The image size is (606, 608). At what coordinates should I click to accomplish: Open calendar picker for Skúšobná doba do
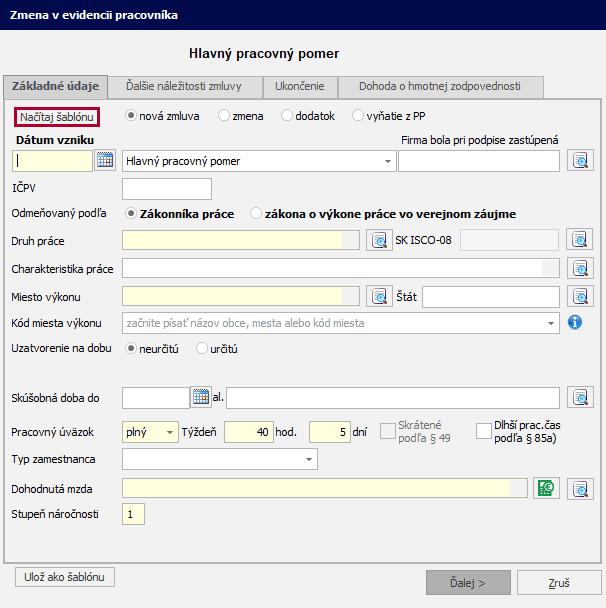[x=201, y=398]
